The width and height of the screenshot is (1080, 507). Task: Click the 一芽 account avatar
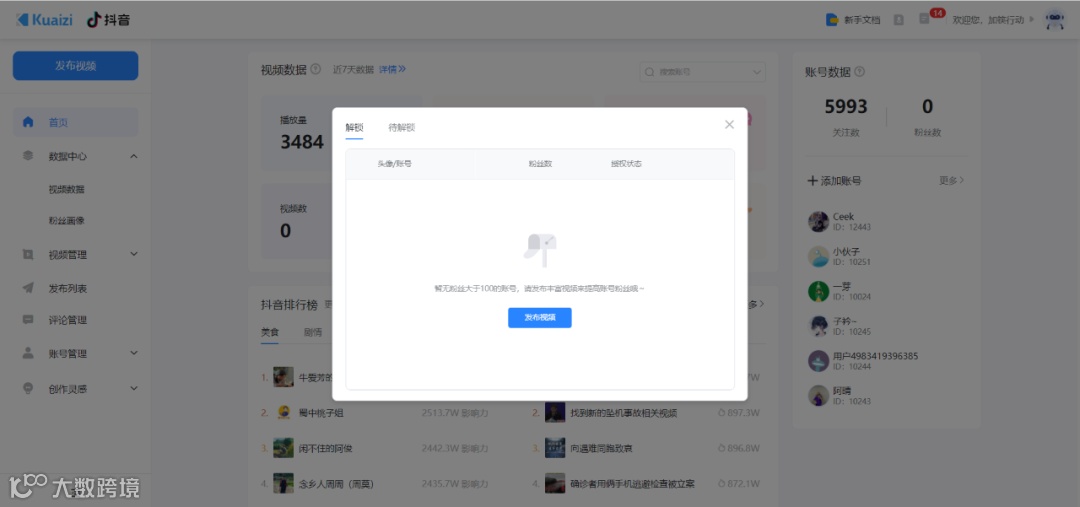(818, 291)
